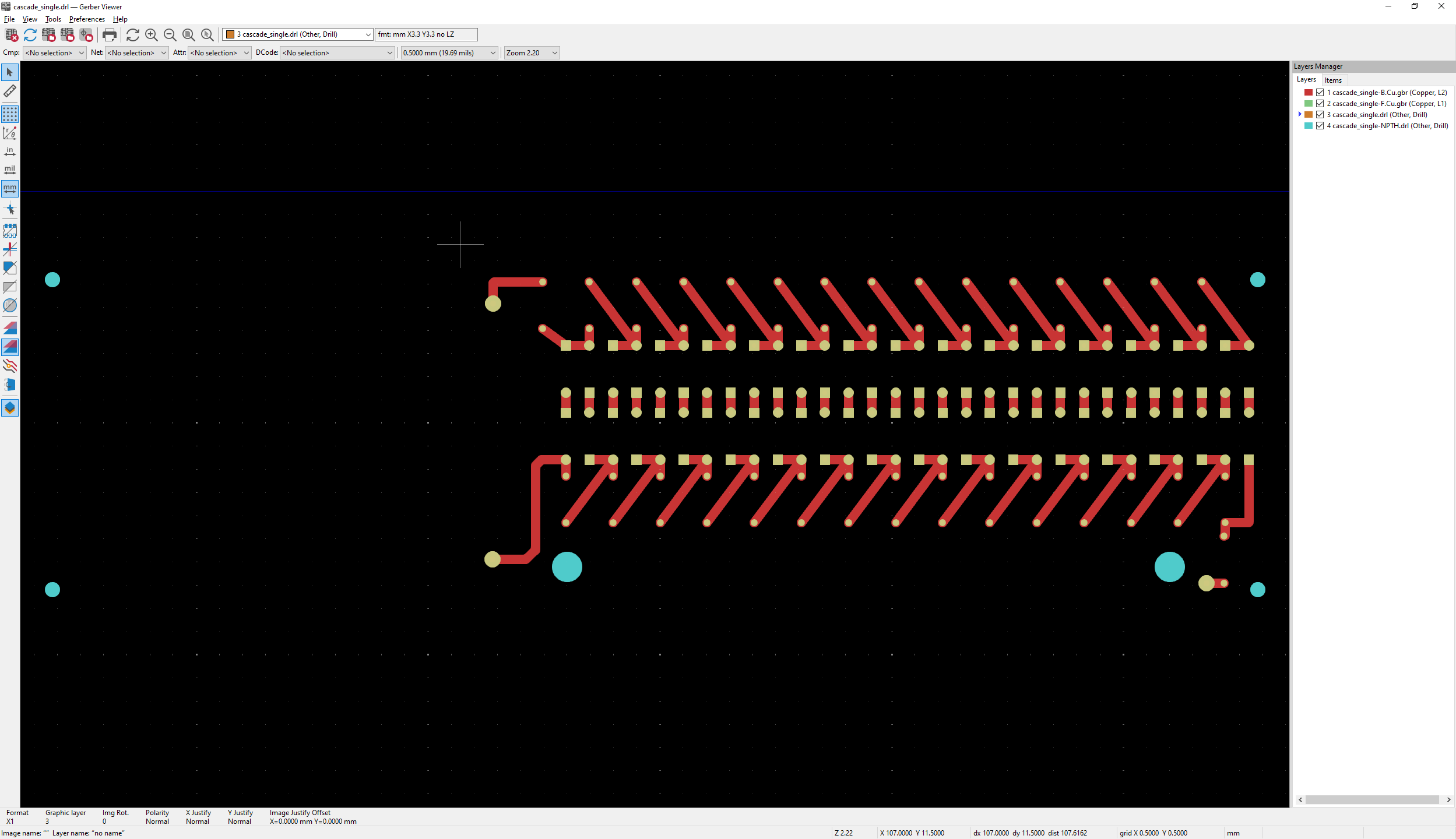Screen dimensions: 1456x839
Task: Toggle grid display button
Action: click(x=10, y=114)
